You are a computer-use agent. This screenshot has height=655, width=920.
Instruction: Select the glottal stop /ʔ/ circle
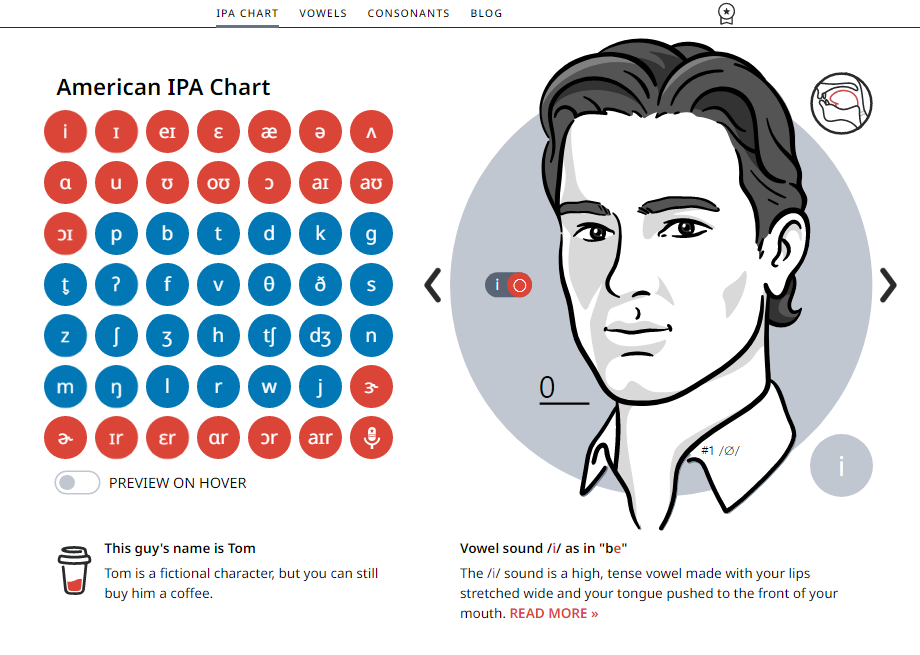click(x=116, y=285)
